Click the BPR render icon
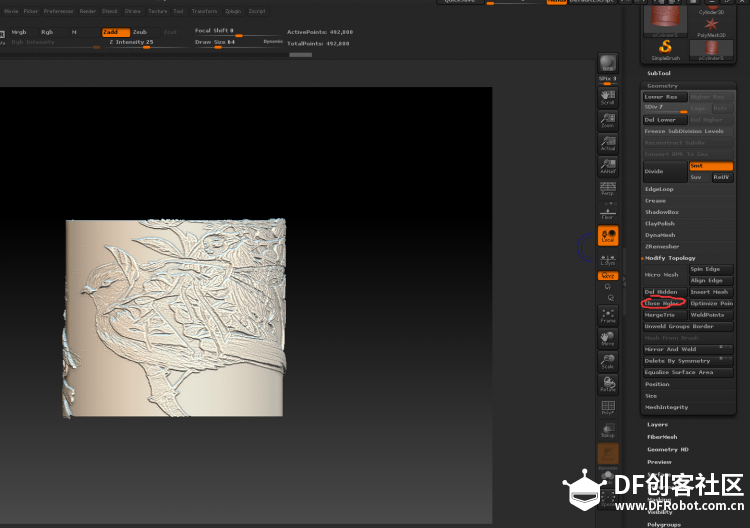Image resolution: width=750 pixels, height=528 pixels. coord(608,63)
